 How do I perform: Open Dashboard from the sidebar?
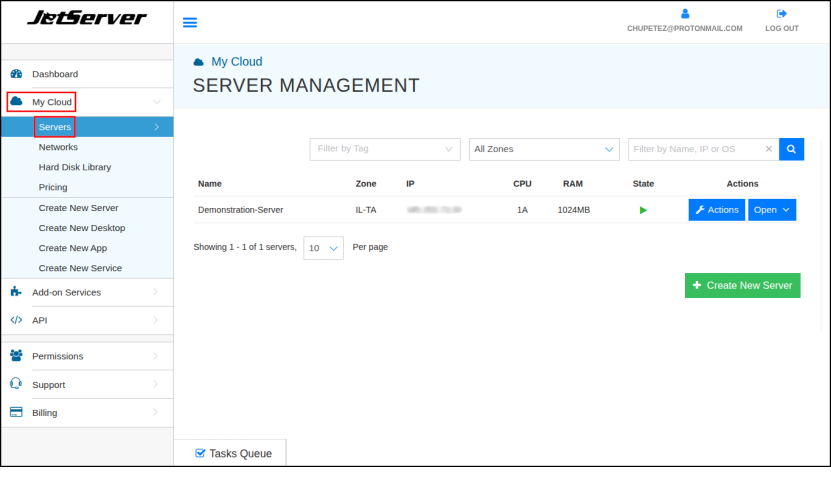(x=54, y=74)
